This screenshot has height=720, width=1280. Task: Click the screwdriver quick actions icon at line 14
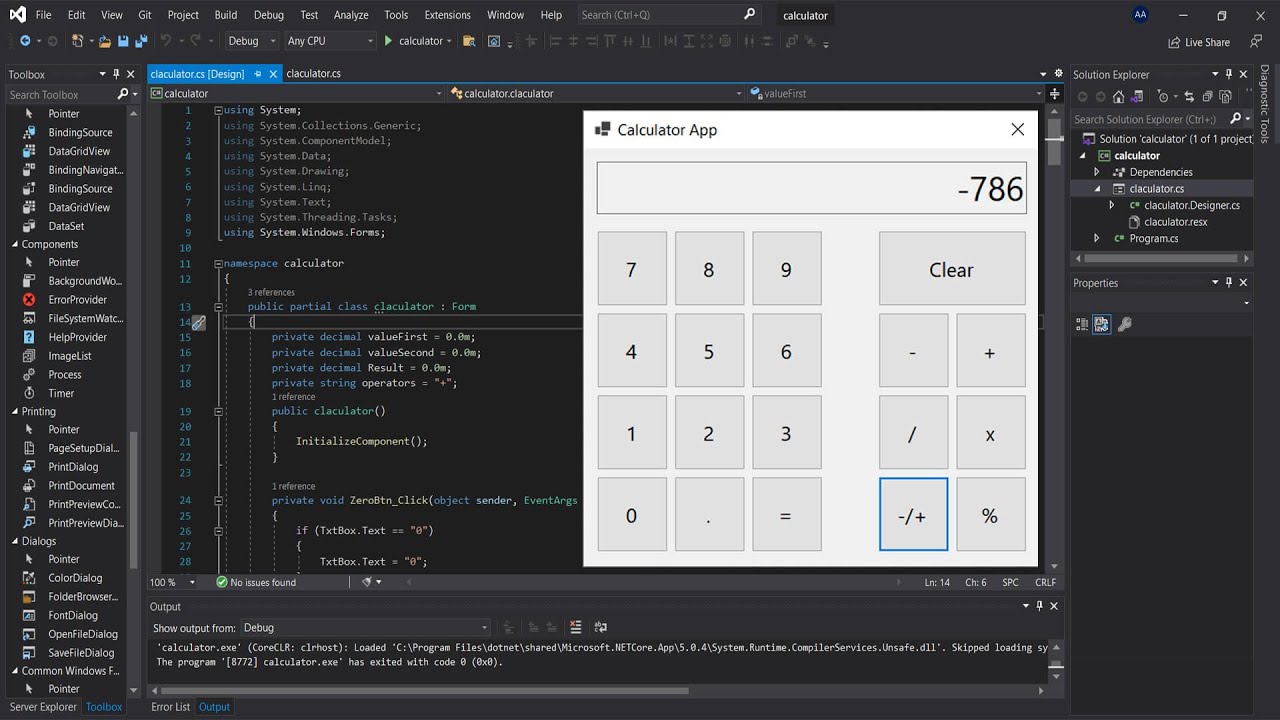pos(198,323)
